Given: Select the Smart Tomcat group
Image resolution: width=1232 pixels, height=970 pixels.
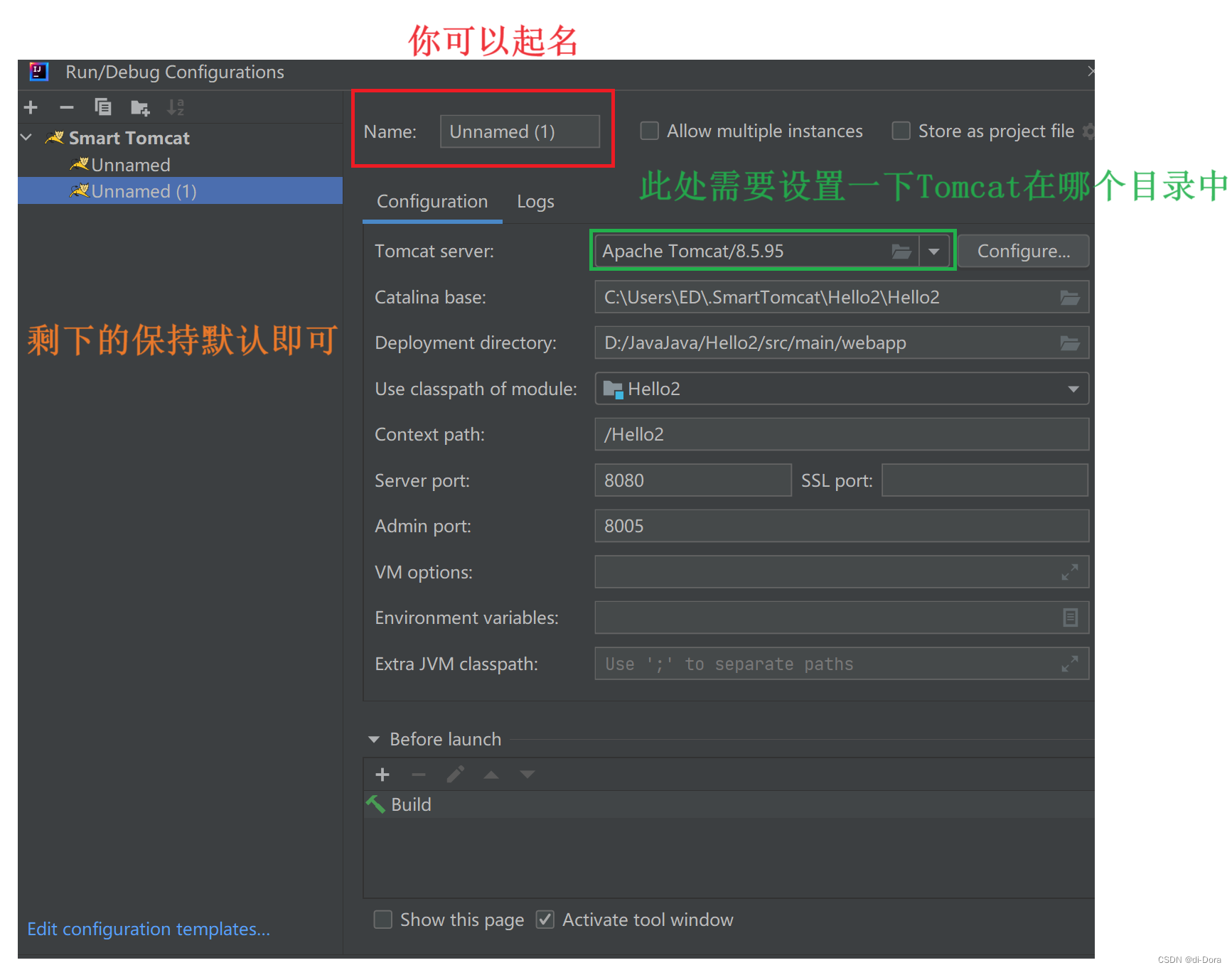Looking at the screenshot, I should point(129,138).
